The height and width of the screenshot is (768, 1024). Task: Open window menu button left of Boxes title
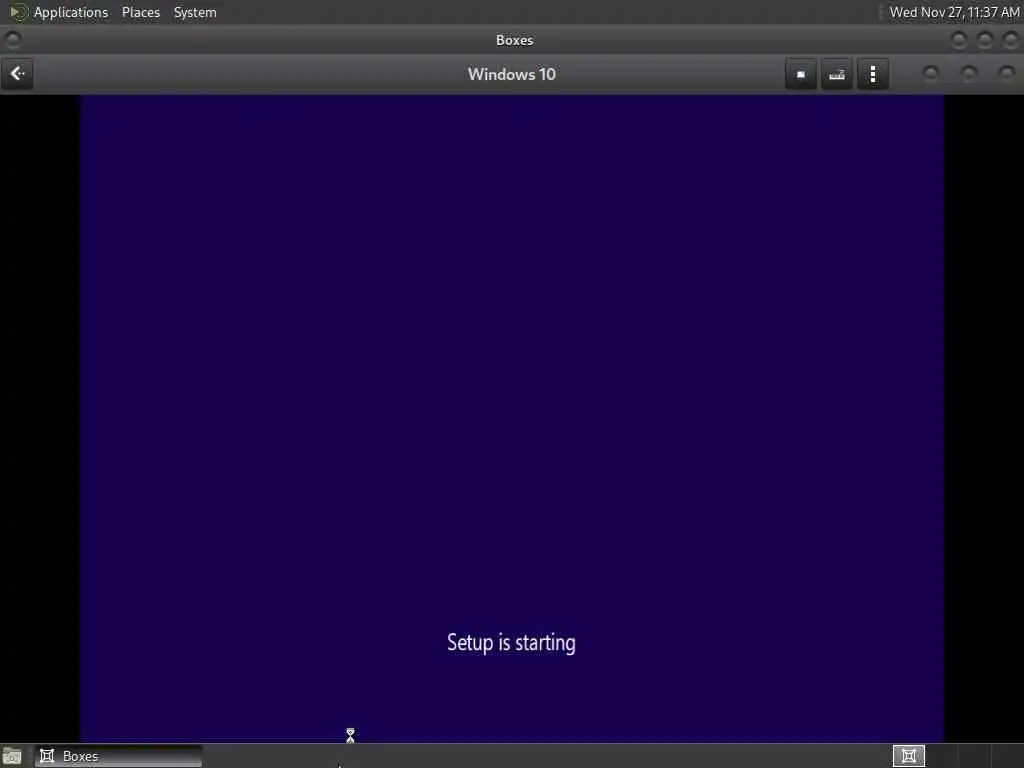[x=12, y=40]
